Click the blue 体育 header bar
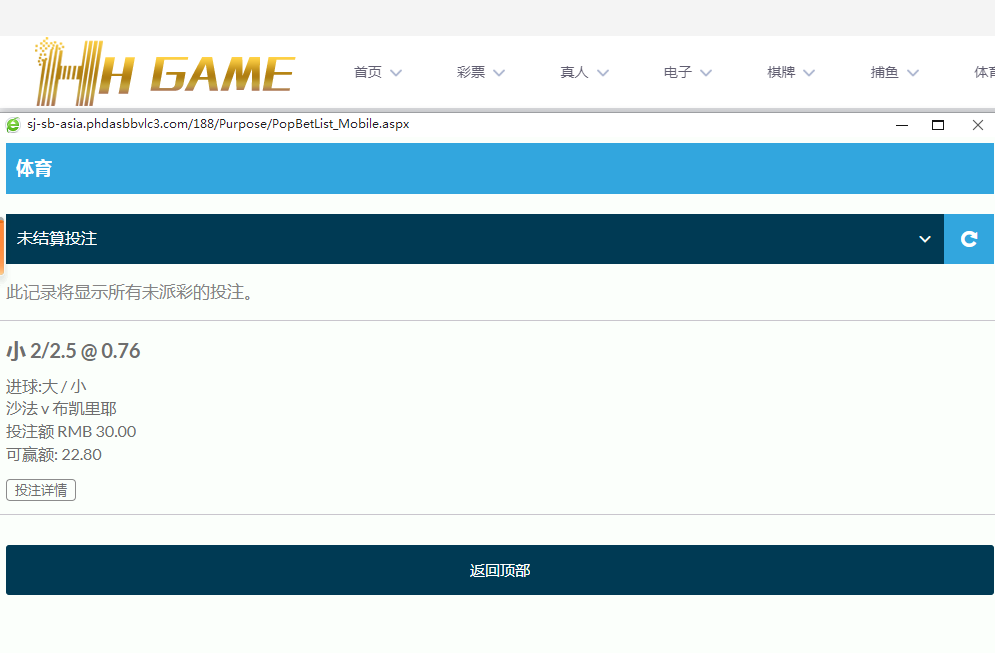The width and height of the screenshot is (995, 653). tap(500, 168)
